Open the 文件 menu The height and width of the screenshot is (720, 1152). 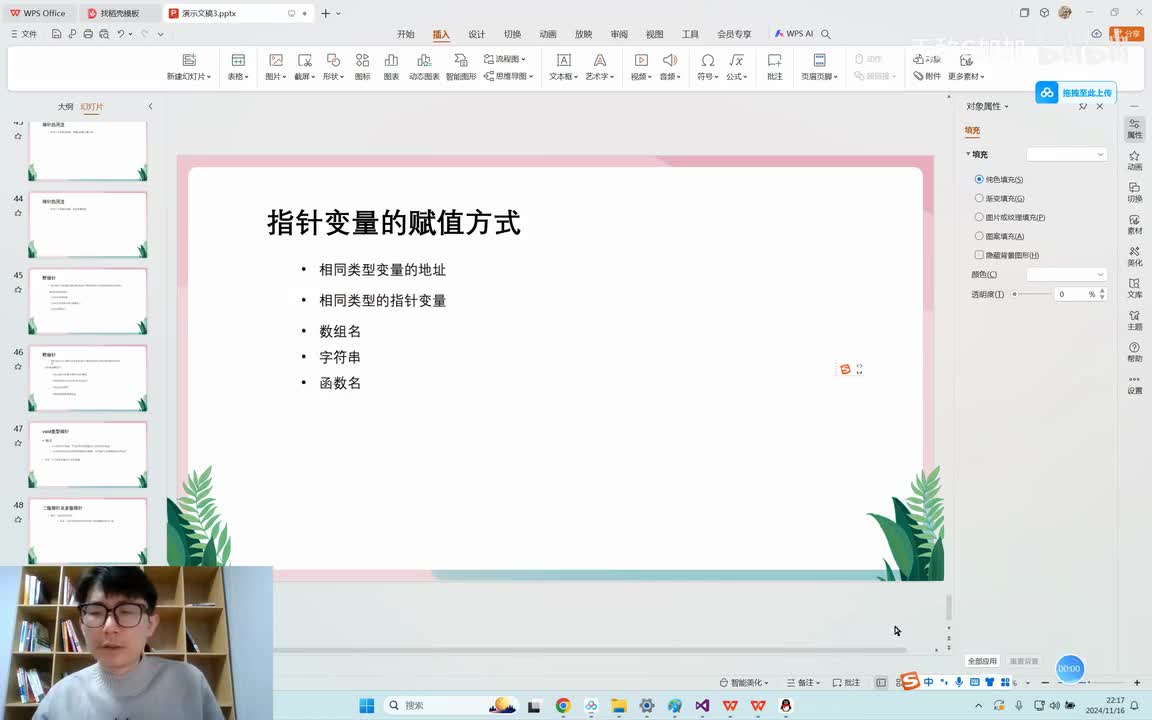click(24, 34)
